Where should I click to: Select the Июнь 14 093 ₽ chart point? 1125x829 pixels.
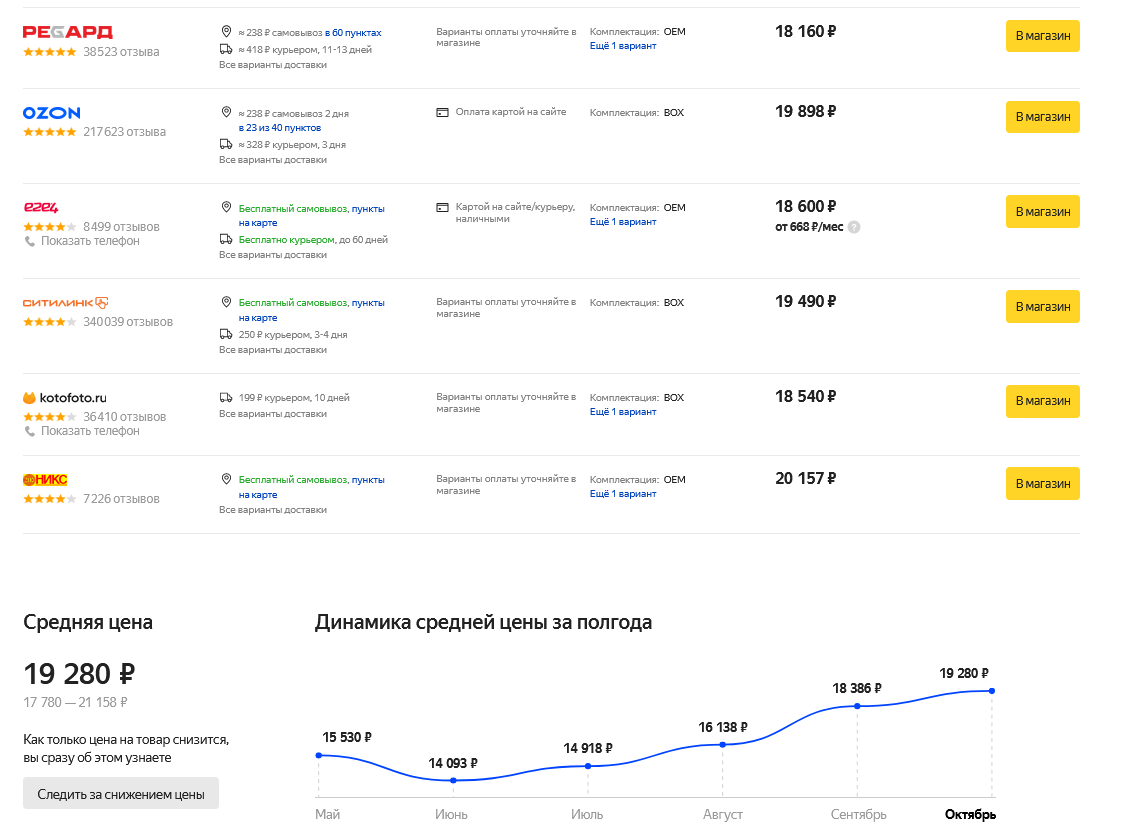point(453,780)
